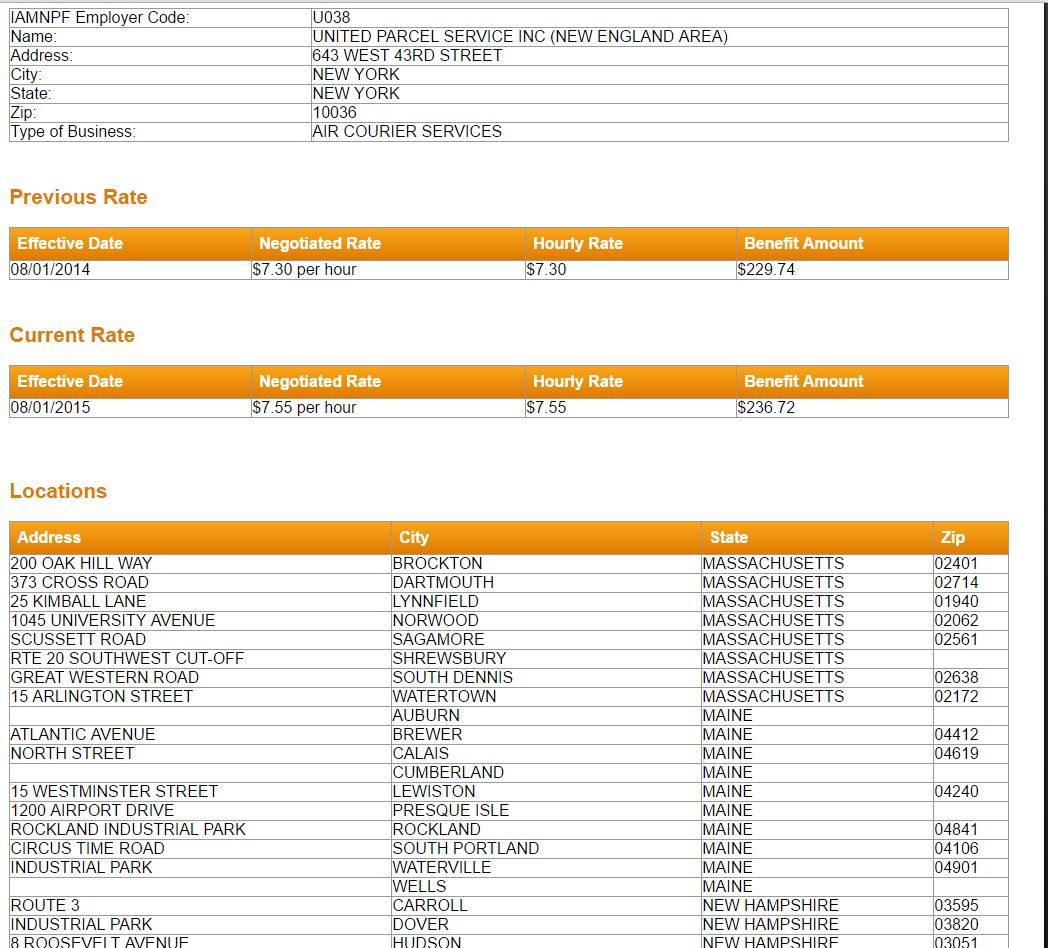Click the SAGAMORE zip 02561
The width and height of the screenshot is (1048, 948).
(956, 639)
